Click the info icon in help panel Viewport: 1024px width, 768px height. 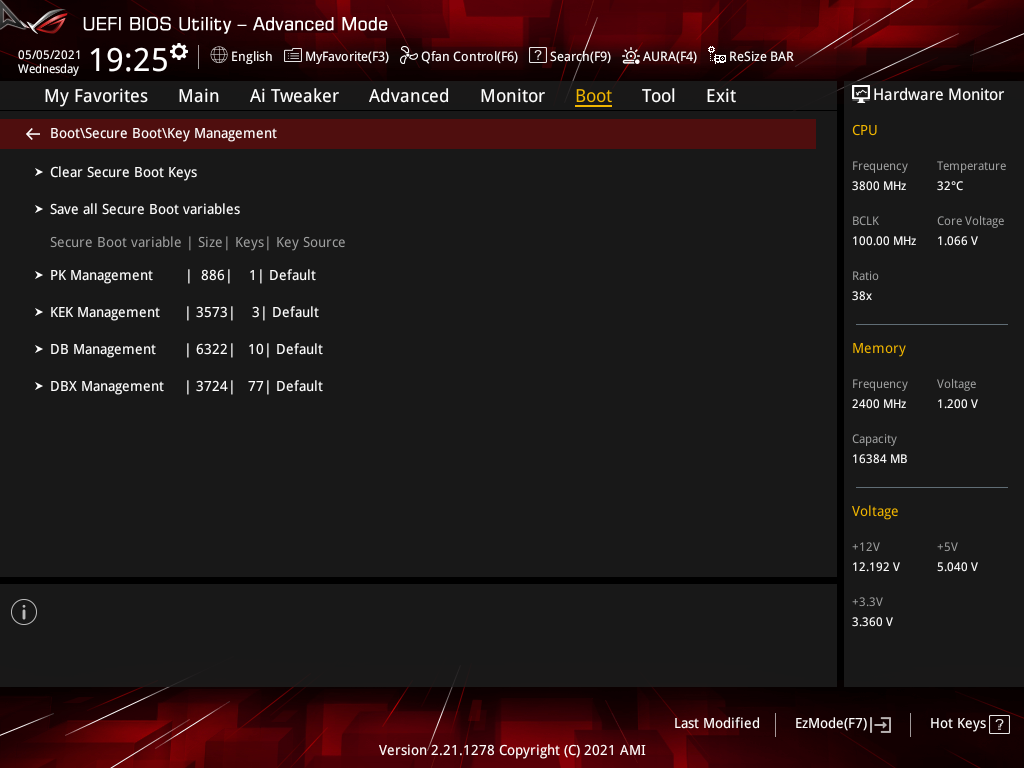pos(24,612)
